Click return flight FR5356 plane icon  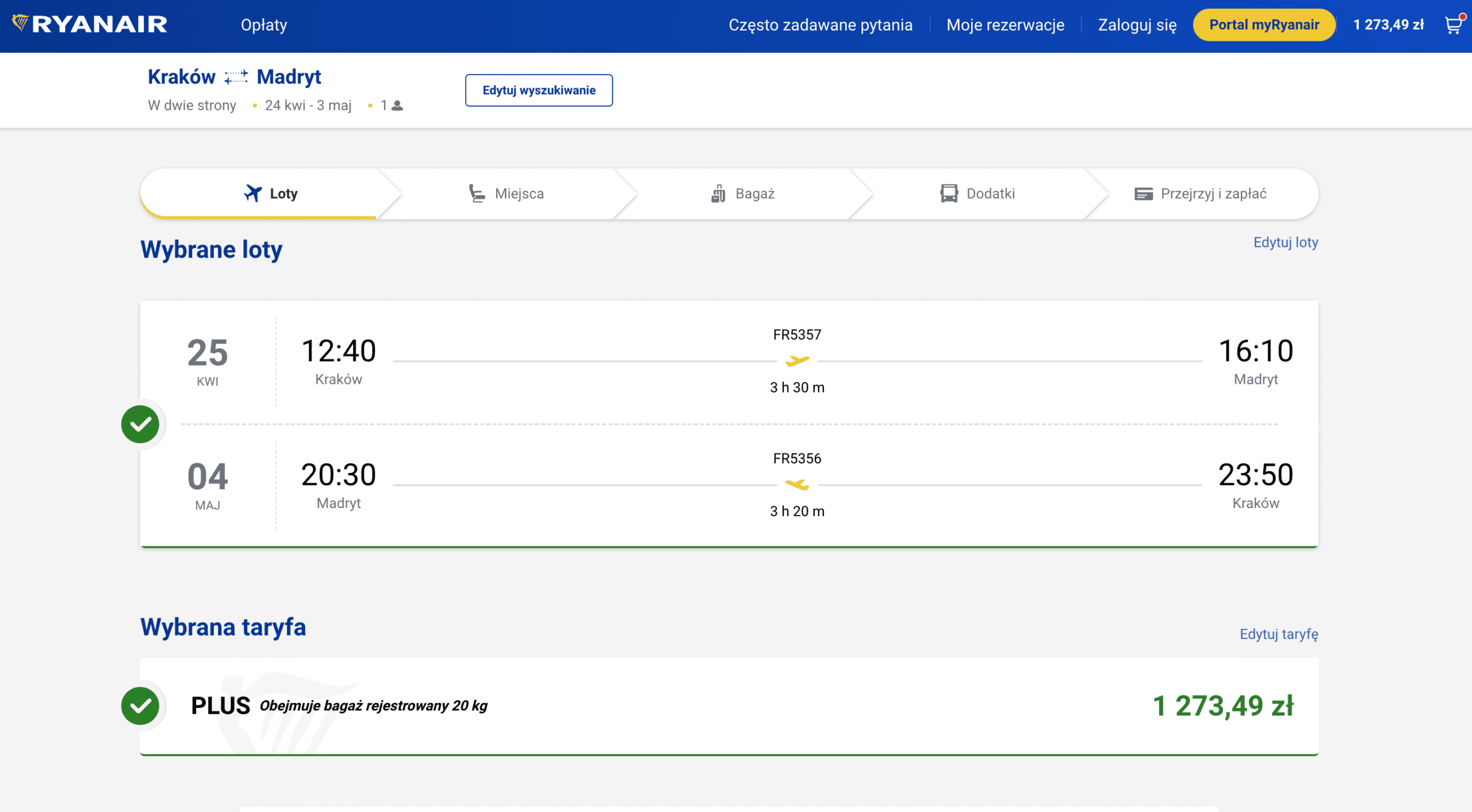[x=797, y=484]
